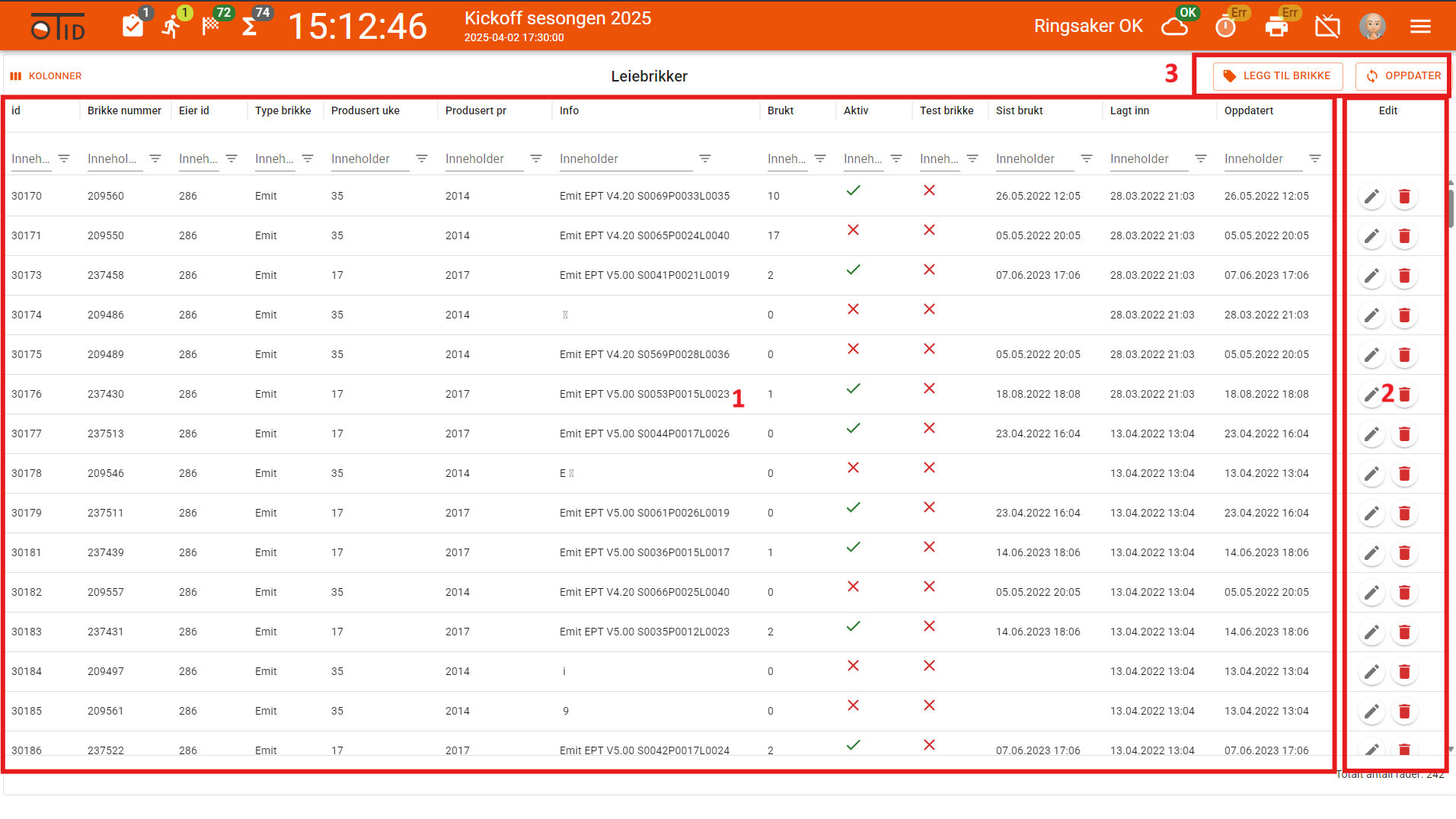Open the running person icon with badge 1

(x=172, y=26)
